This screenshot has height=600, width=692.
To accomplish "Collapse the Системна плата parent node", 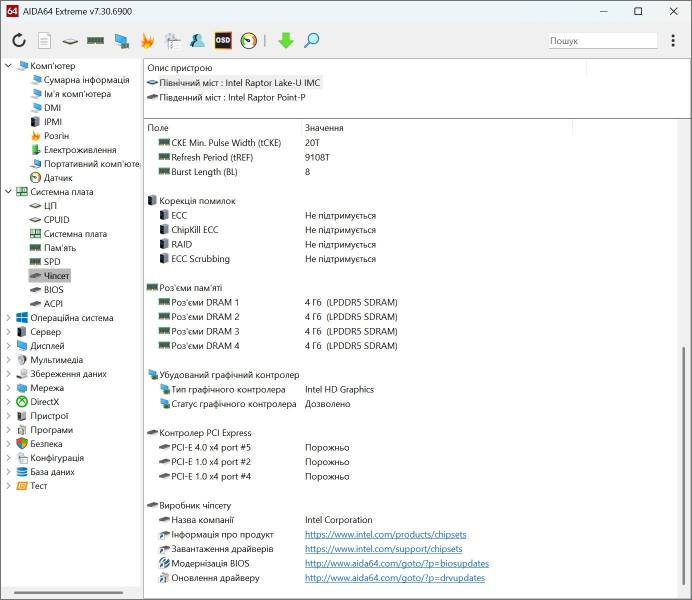I will click(8, 191).
